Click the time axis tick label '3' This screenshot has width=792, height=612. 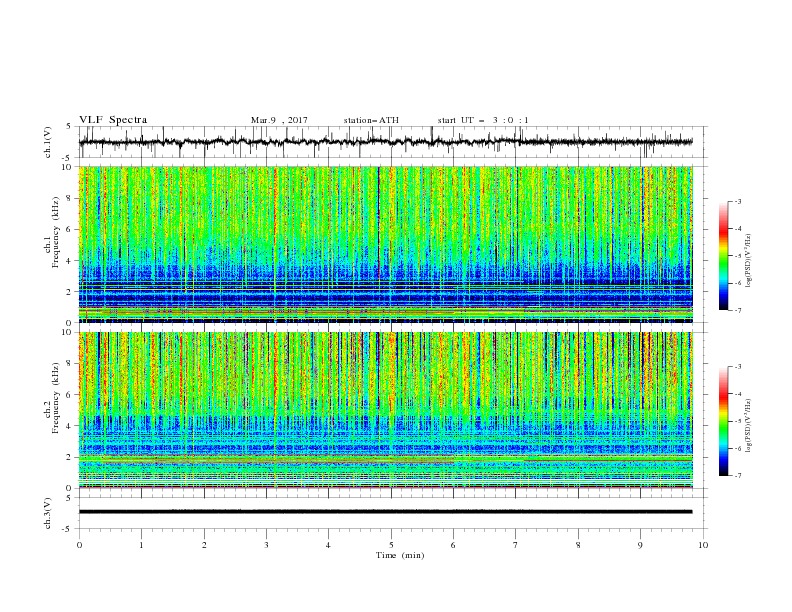(266, 545)
